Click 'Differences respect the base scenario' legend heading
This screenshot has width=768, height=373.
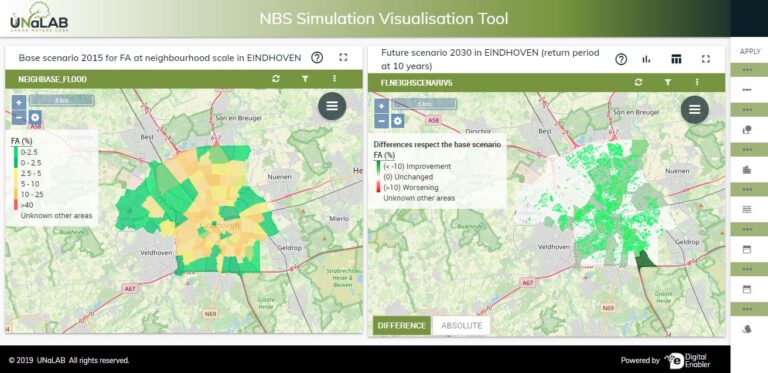pyautogui.click(x=437, y=145)
